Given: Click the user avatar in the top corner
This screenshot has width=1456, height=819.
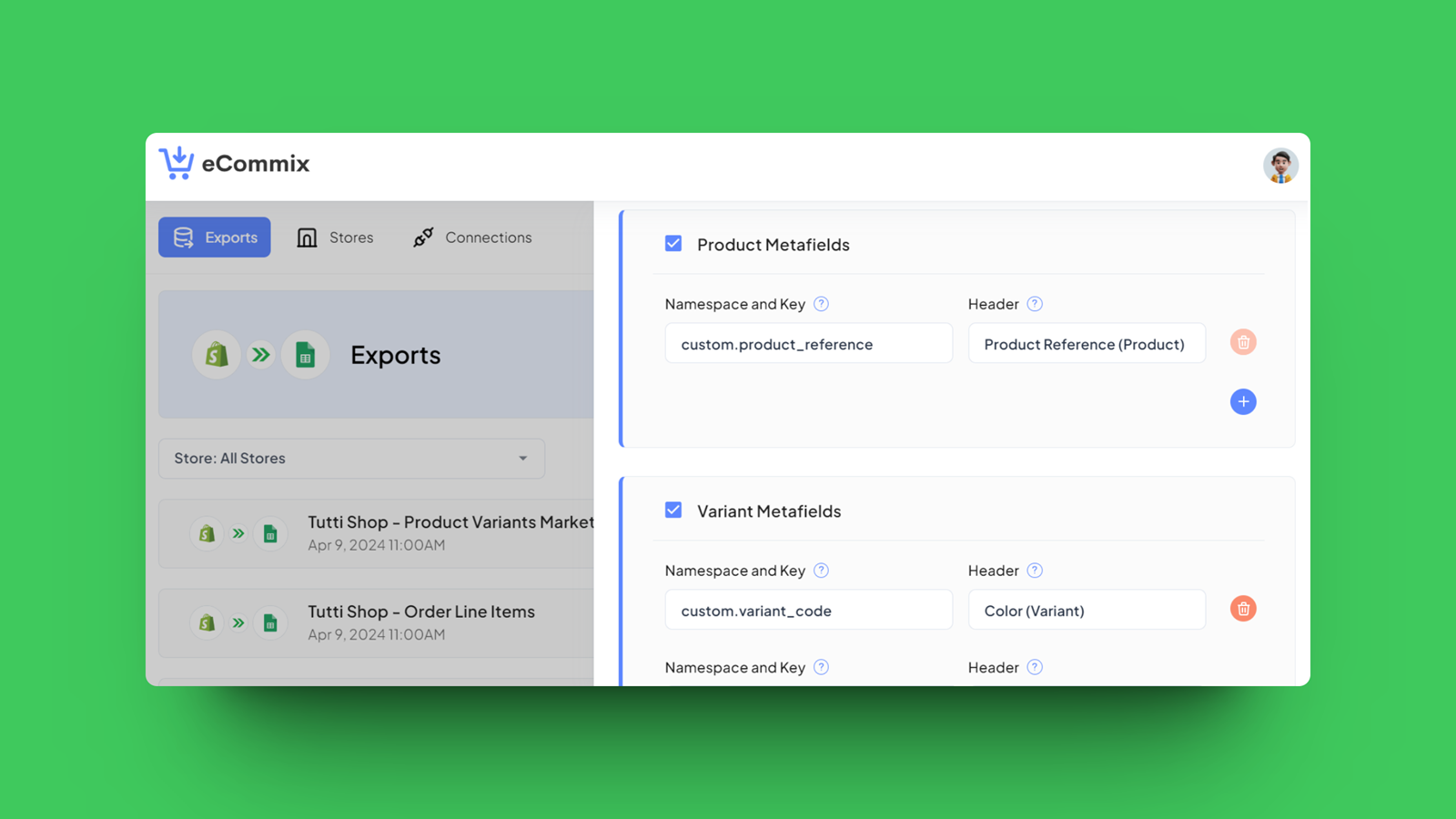Looking at the screenshot, I should (1281, 166).
